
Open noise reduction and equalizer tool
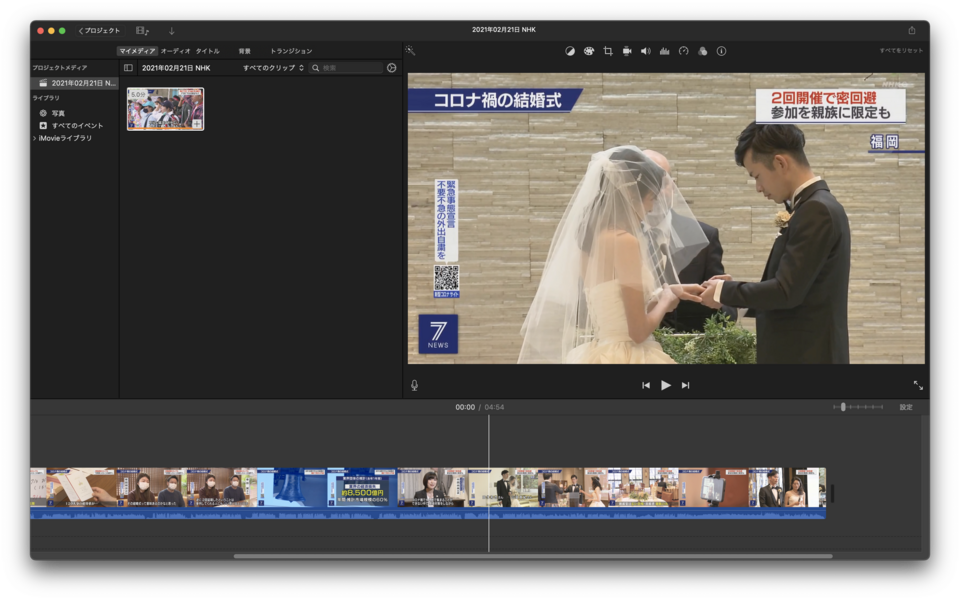[x=664, y=51]
